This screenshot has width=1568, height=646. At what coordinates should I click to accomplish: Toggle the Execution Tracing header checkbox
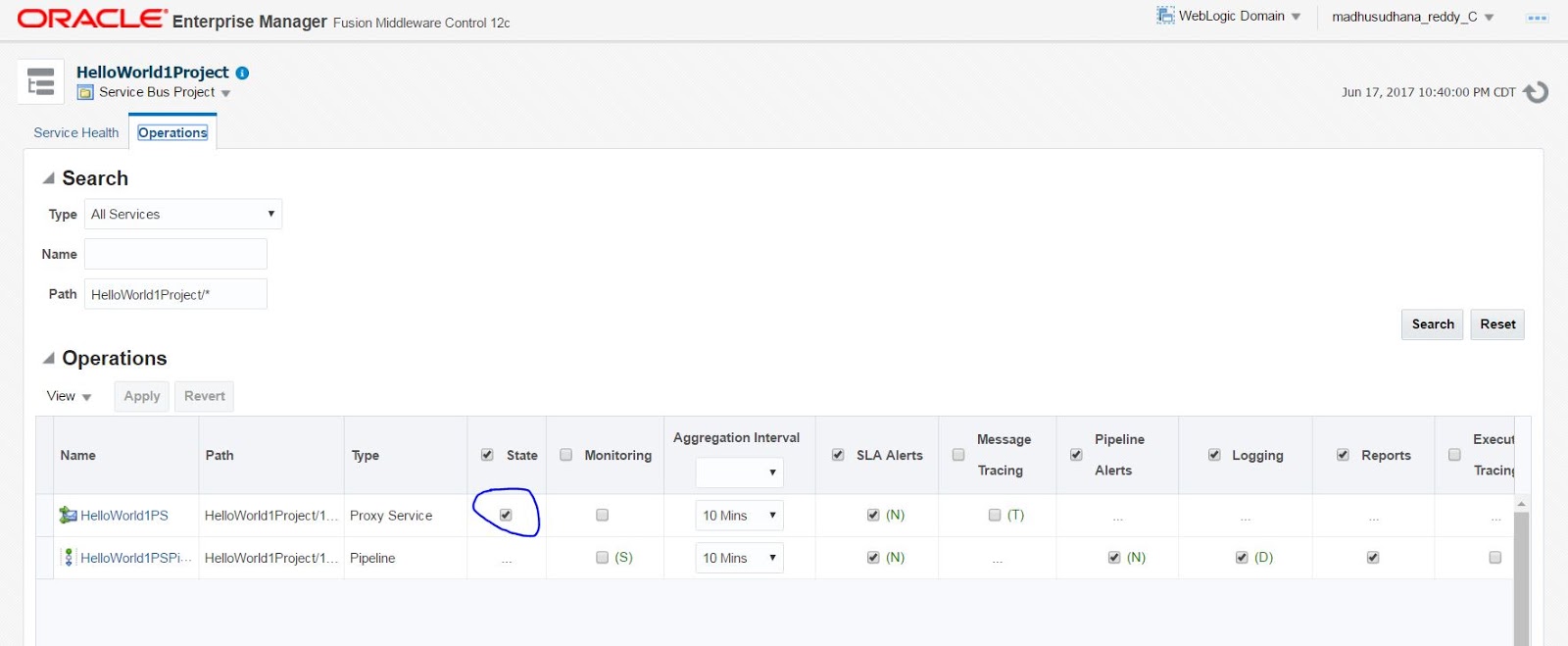click(1454, 455)
